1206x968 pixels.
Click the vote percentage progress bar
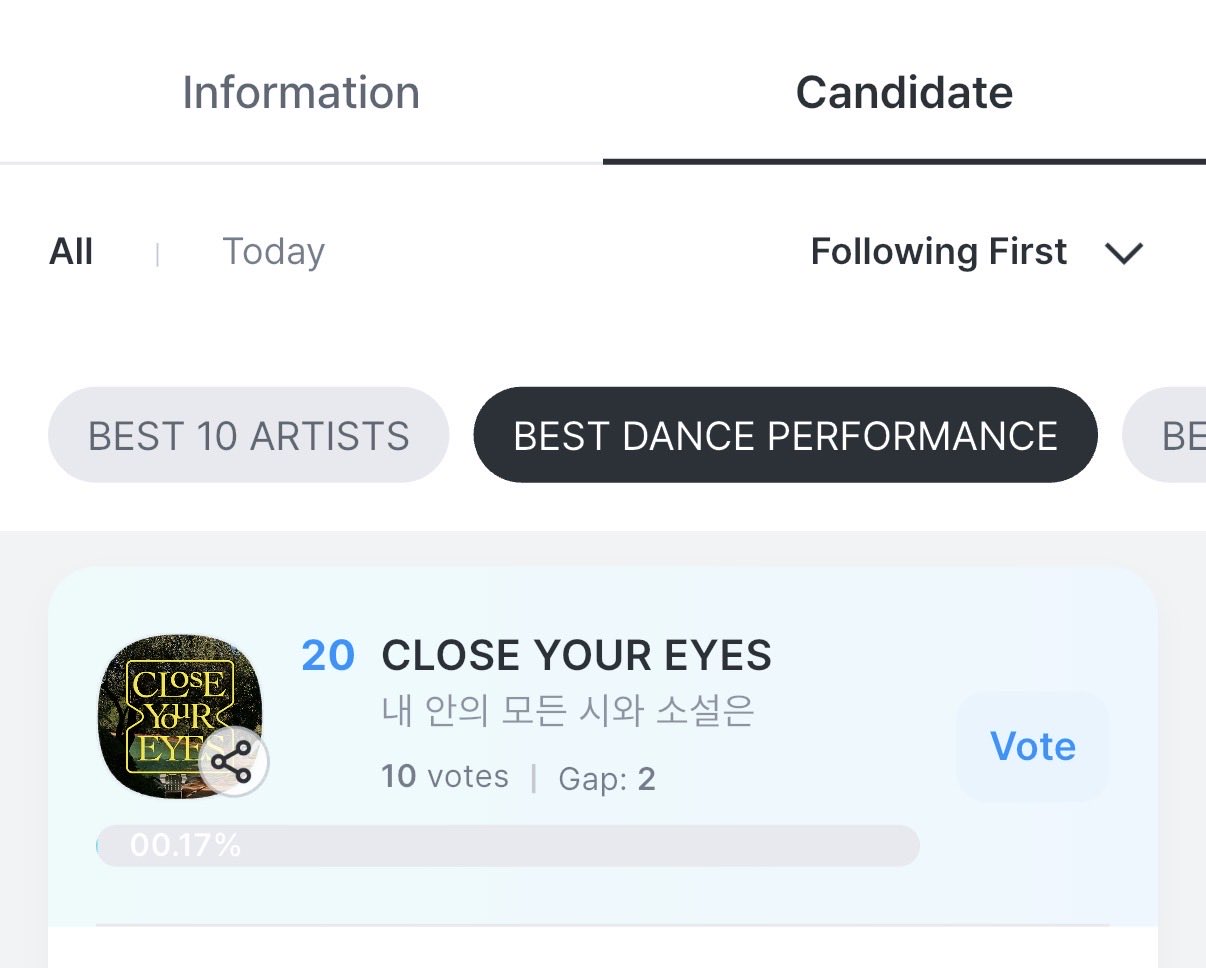[x=580, y=846]
